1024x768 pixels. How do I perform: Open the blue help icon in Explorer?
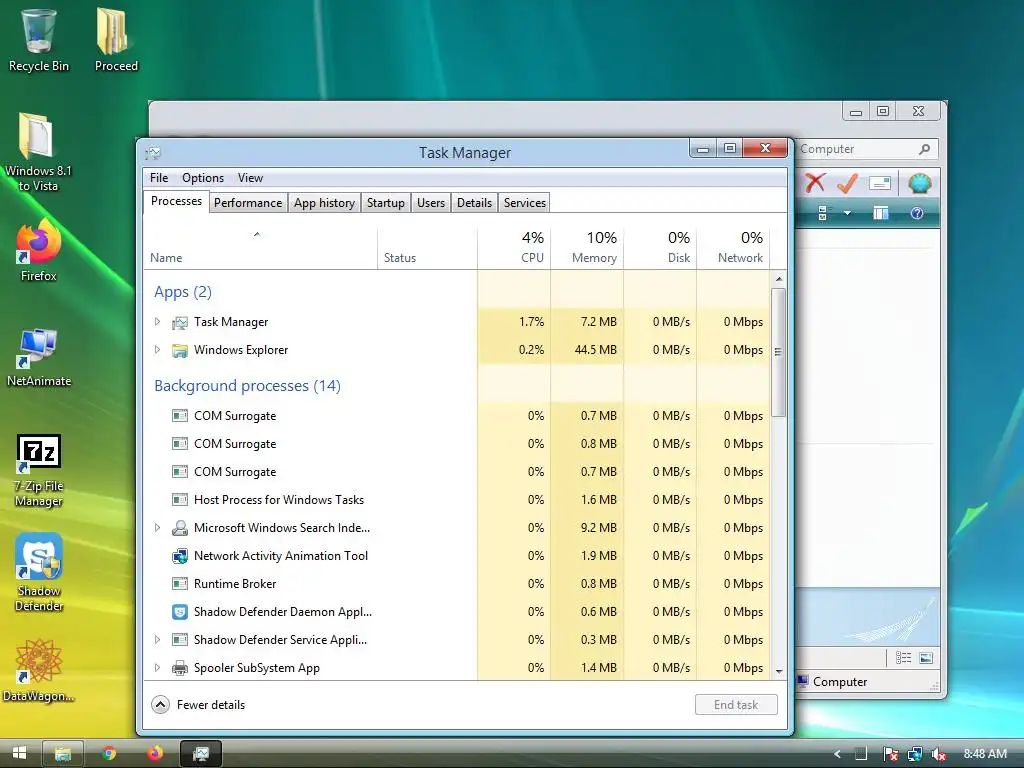[917, 213]
